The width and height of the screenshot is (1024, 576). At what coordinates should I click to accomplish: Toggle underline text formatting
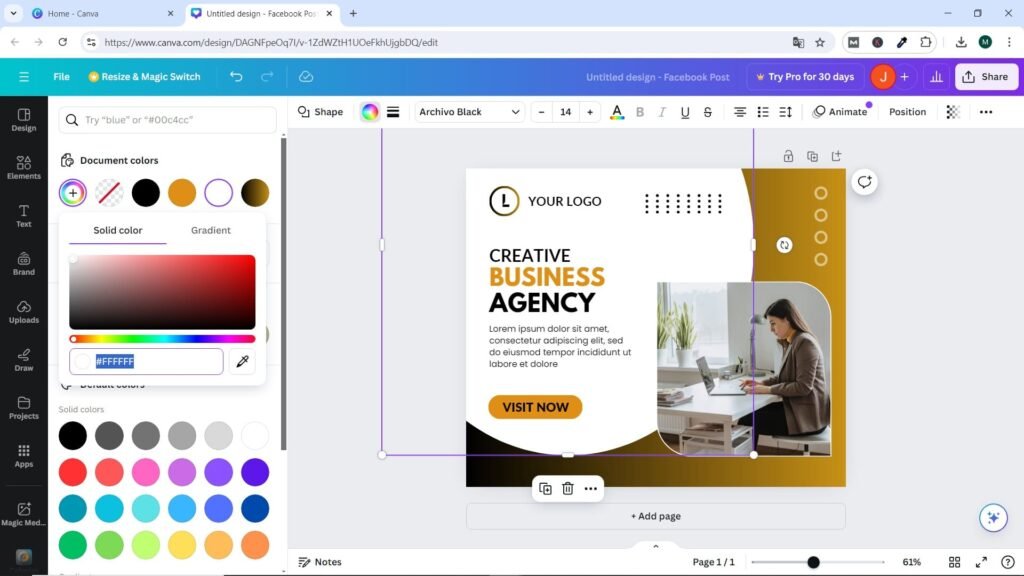pyautogui.click(x=685, y=112)
